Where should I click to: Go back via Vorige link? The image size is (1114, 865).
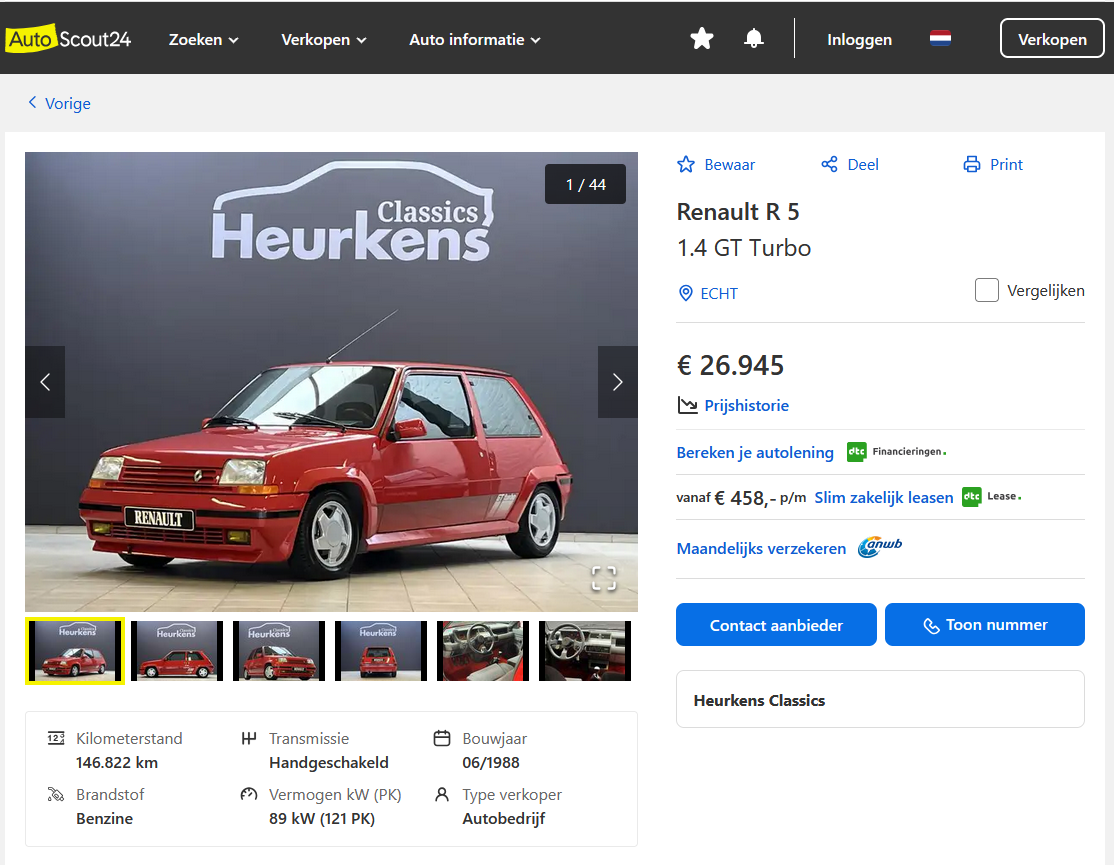click(x=59, y=103)
